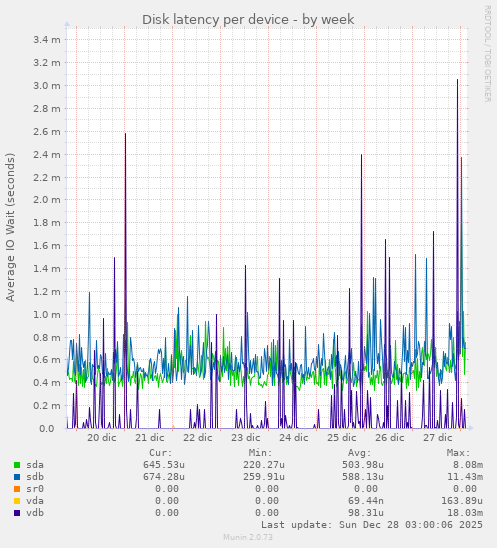The width and height of the screenshot is (497, 548).
Task: Click sdb average value 588.13u
Action: tap(363, 477)
